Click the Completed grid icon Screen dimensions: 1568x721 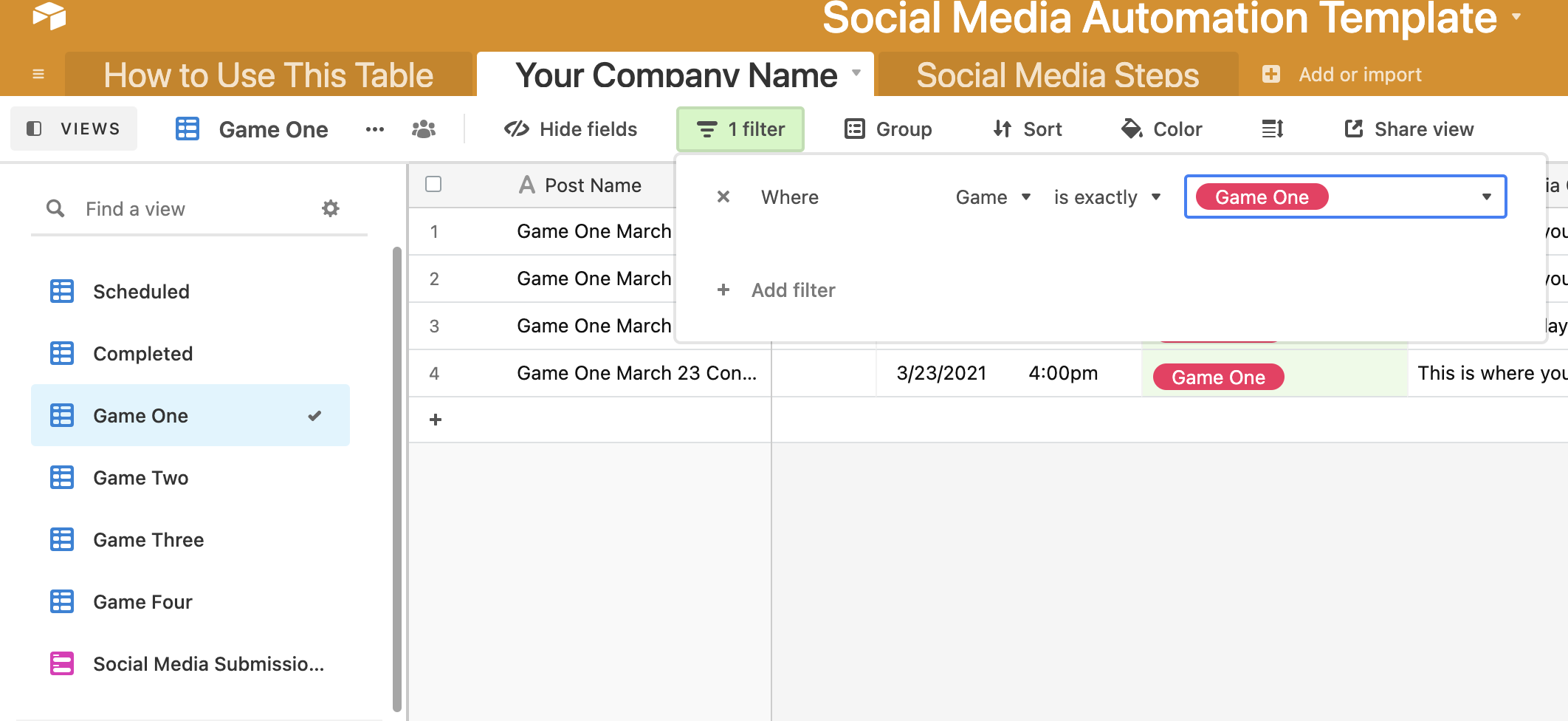[62, 353]
